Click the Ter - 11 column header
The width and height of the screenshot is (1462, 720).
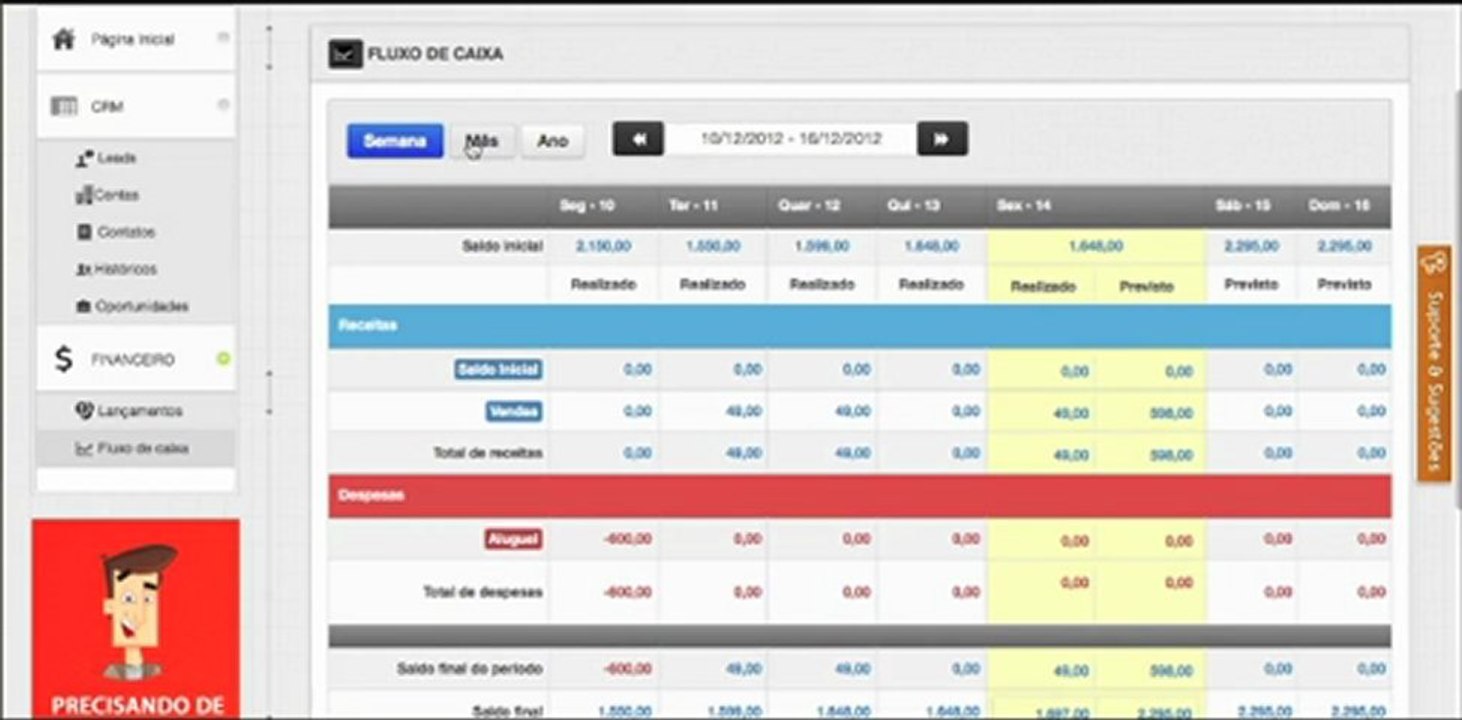coord(693,206)
